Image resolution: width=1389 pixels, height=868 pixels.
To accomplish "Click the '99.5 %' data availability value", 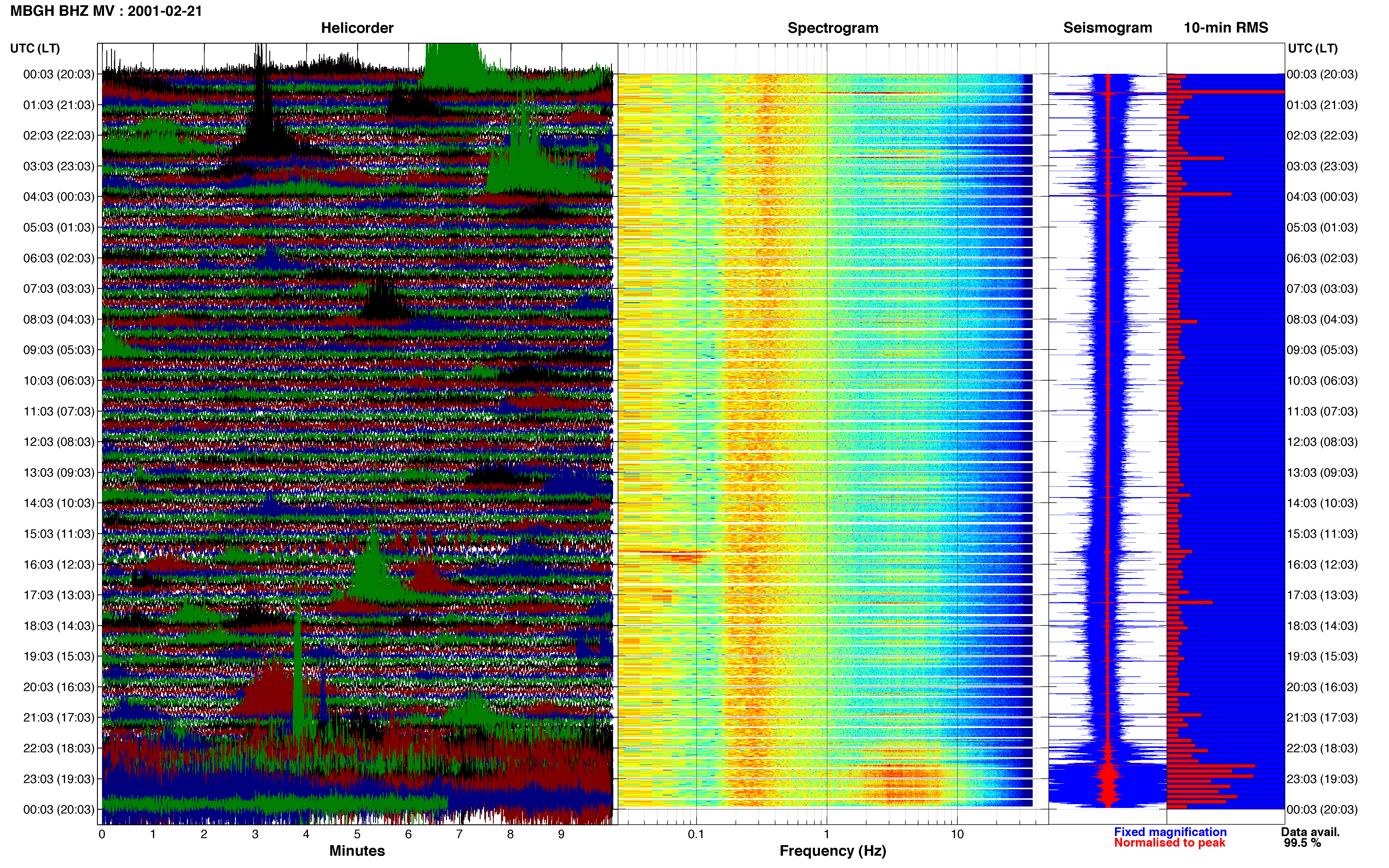I will coord(1302,843).
